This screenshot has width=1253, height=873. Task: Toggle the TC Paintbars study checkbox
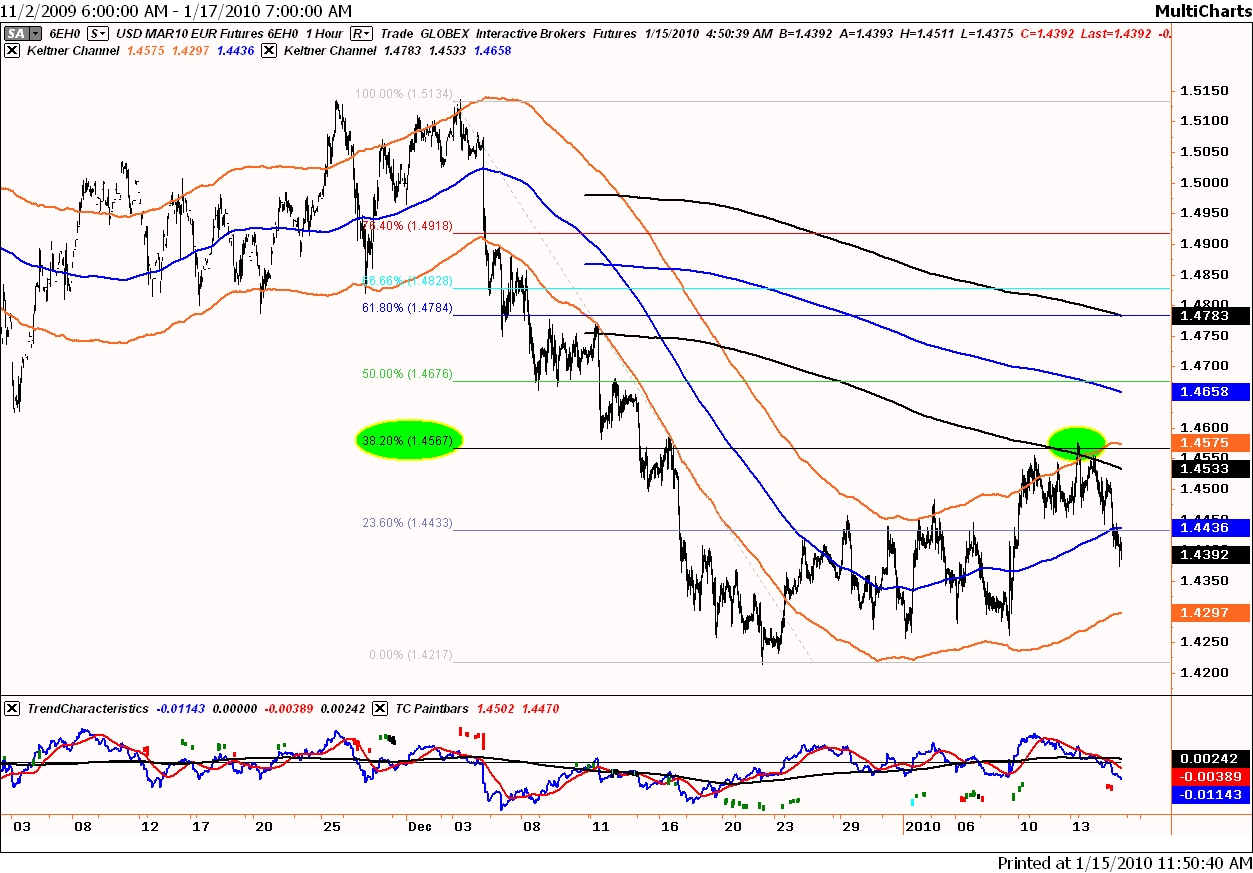click(379, 709)
